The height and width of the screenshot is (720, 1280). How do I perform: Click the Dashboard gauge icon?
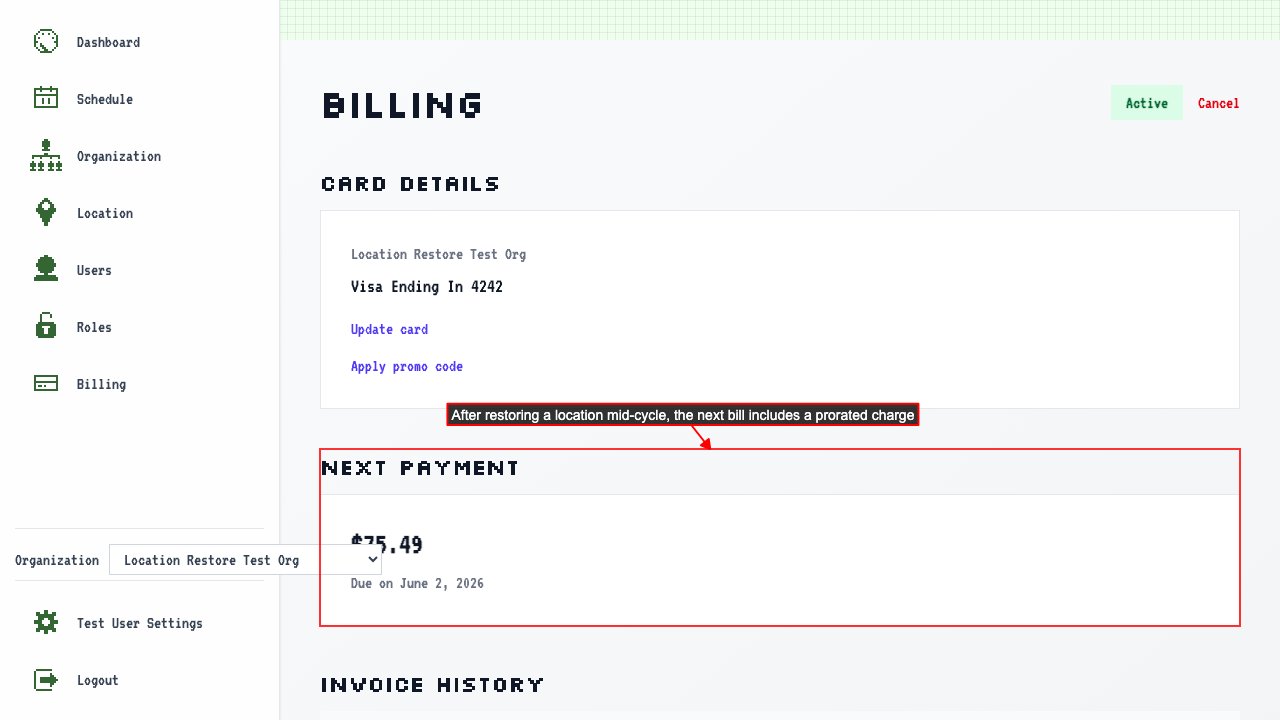point(46,41)
